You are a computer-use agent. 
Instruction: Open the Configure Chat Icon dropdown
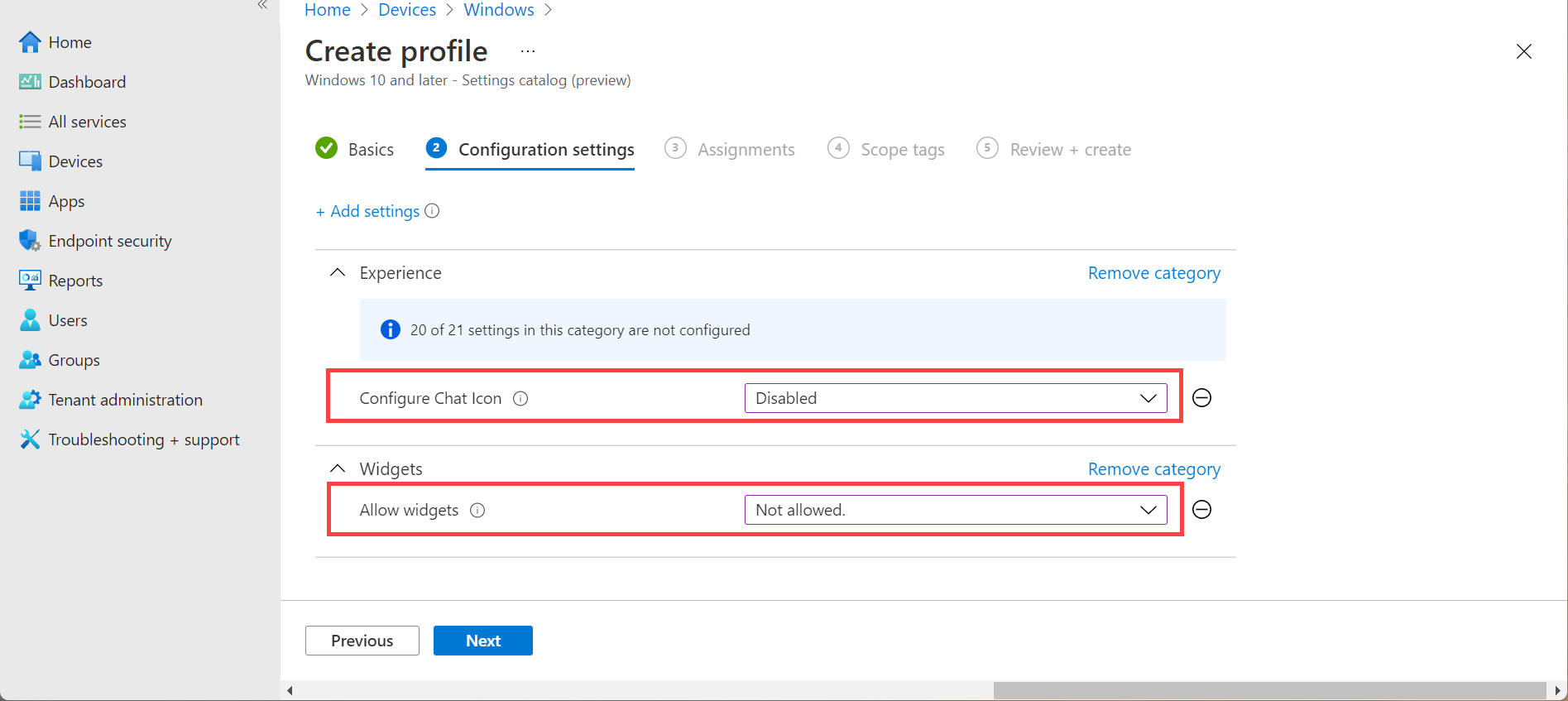(x=956, y=398)
